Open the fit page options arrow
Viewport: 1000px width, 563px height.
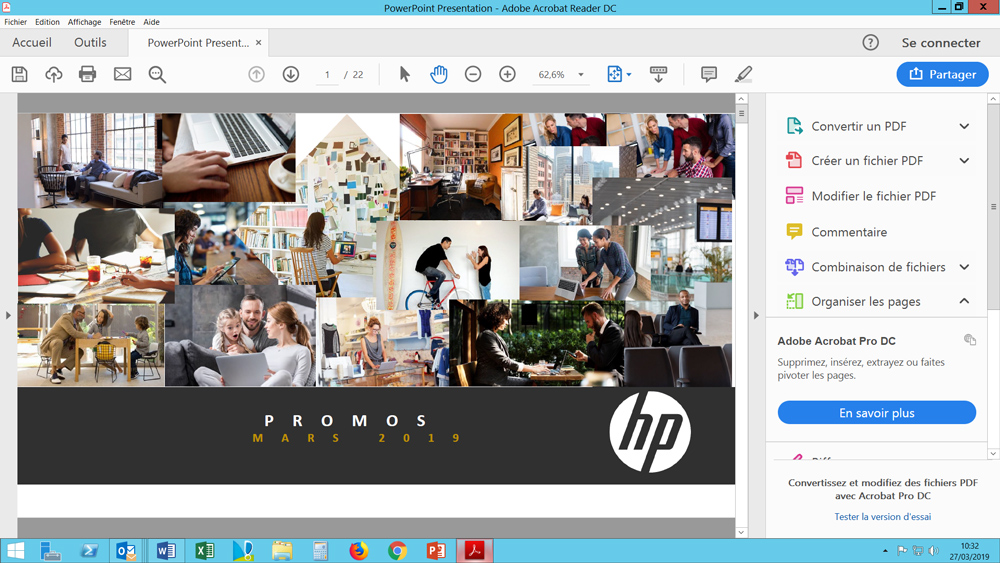629,75
